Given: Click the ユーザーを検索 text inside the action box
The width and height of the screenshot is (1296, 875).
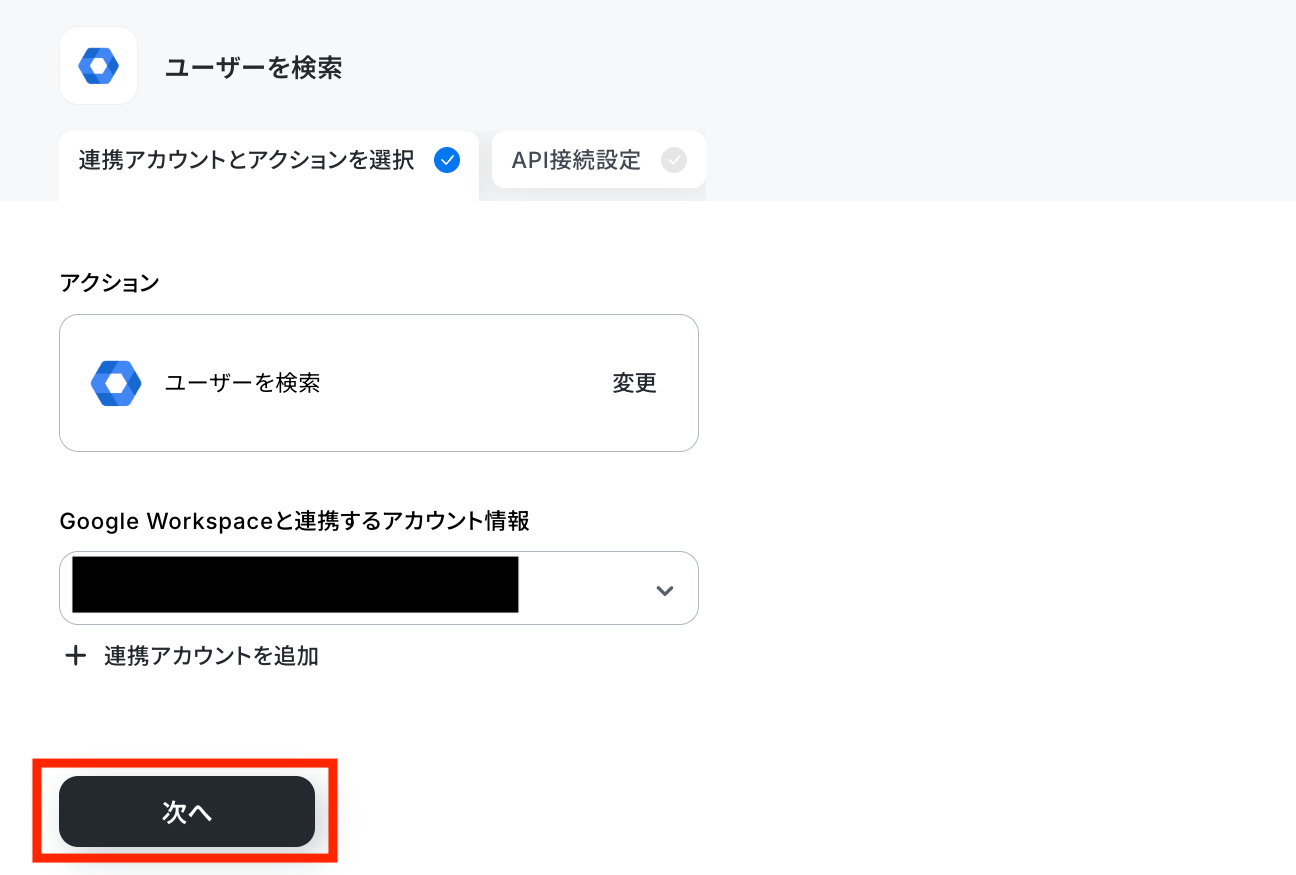Looking at the screenshot, I should 243,383.
